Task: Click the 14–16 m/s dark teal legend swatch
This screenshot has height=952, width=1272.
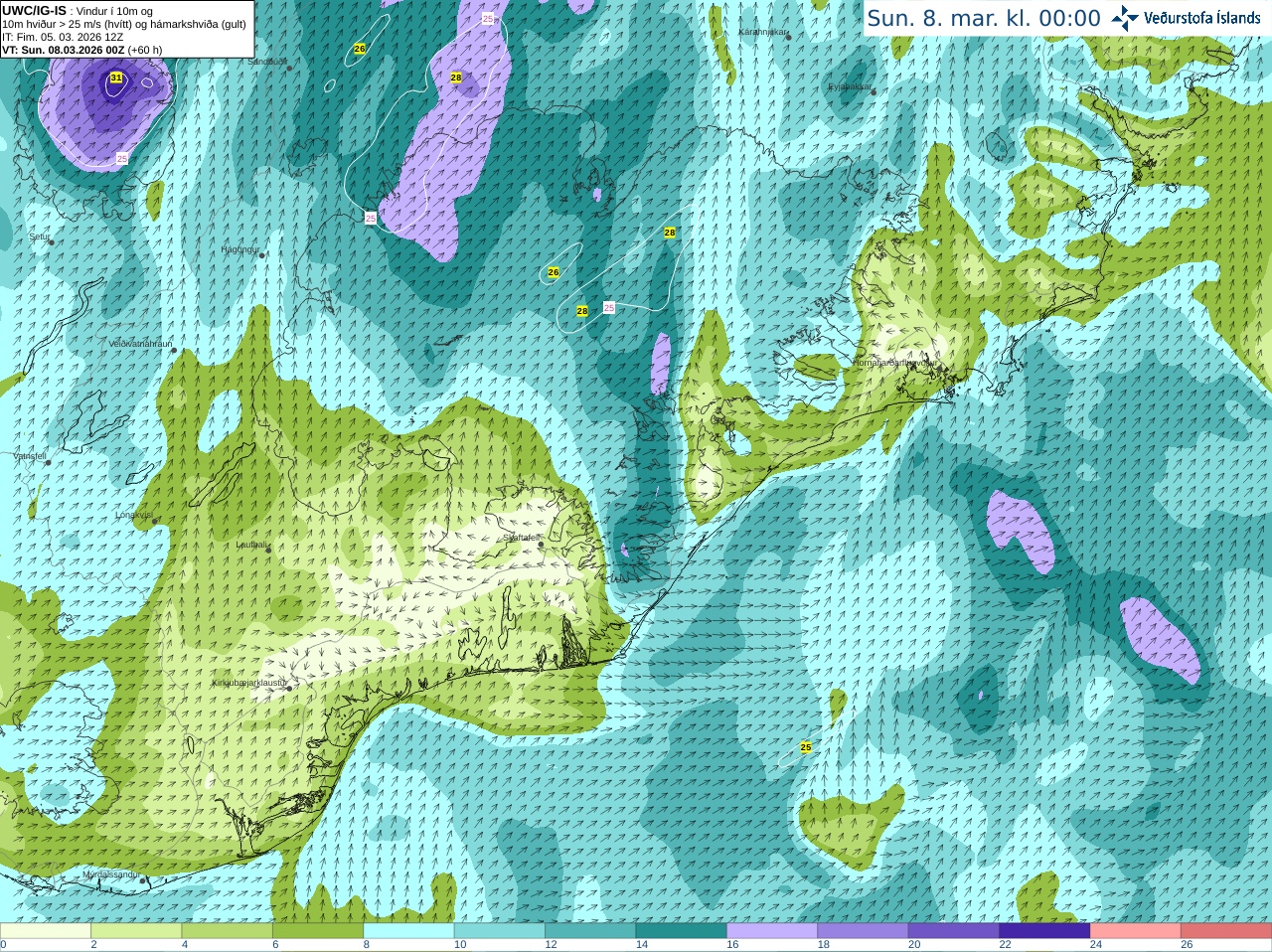Action: (681, 931)
